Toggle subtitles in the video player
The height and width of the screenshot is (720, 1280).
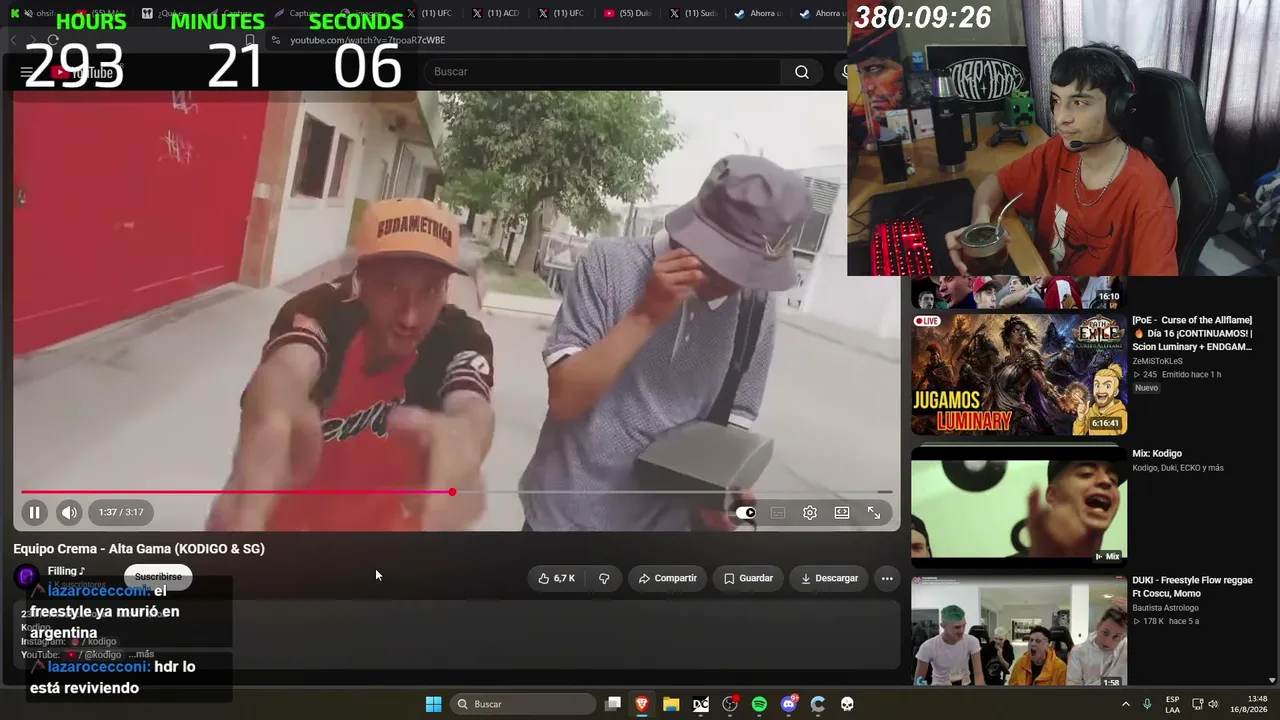point(778,513)
